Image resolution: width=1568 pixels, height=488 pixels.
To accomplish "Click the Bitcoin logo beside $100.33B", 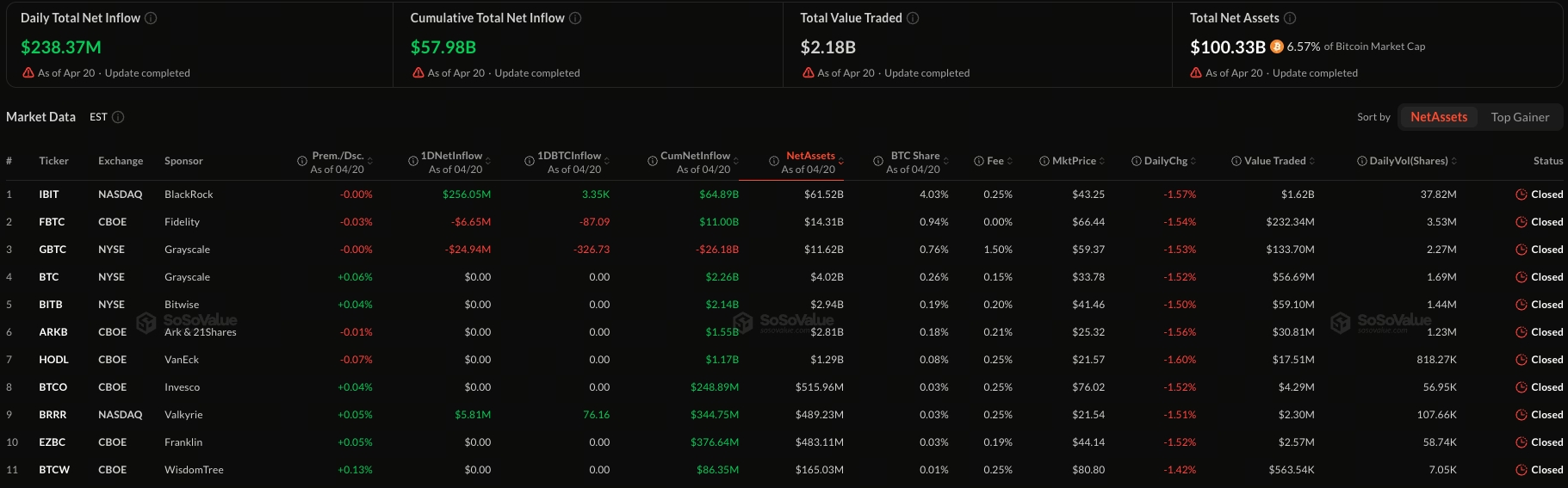I will click(x=1277, y=46).
